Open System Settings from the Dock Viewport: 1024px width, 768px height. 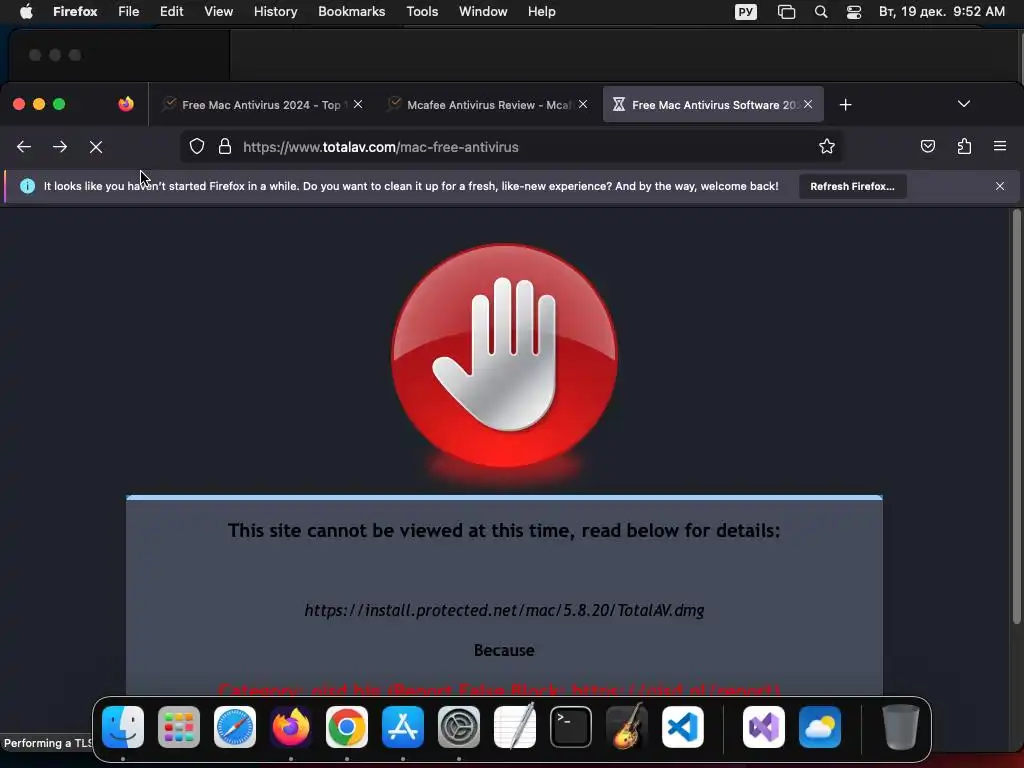[459, 727]
